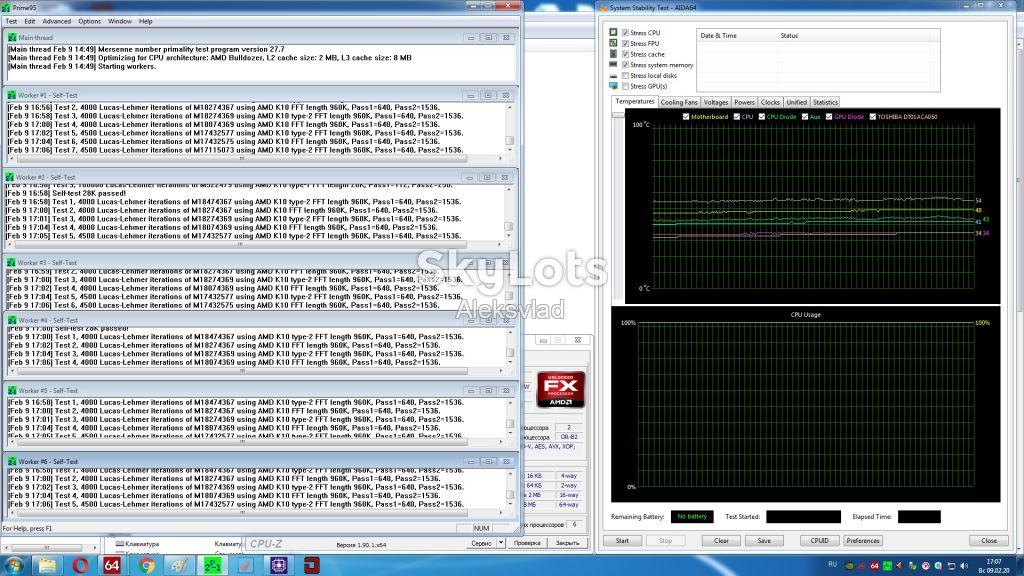Viewport: 1024px width, 576px height.
Task: Click the Close button in AIDA64
Action: pyautogui.click(x=989, y=541)
